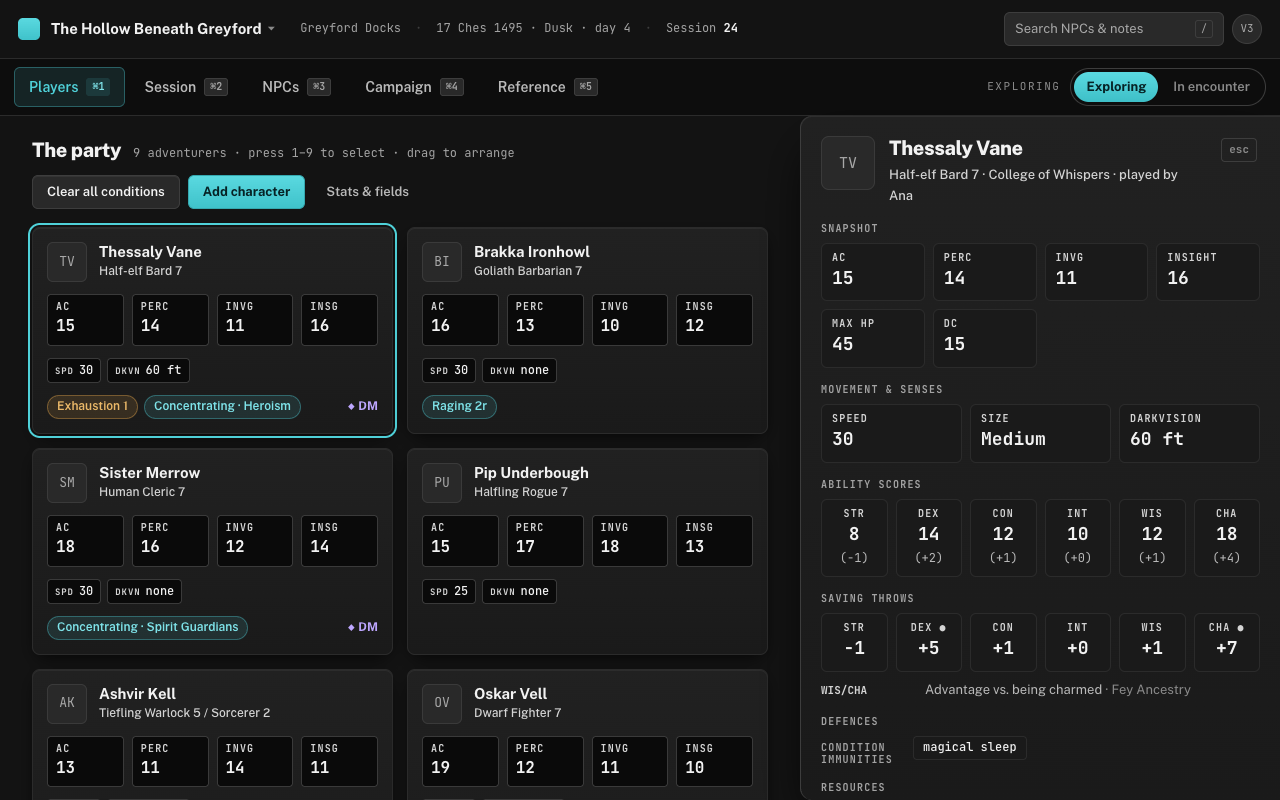The width and height of the screenshot is (1280, 800).
Task: Click the DEX +5 saving throw
Action: pyautogui.click(x=928, y=642)
